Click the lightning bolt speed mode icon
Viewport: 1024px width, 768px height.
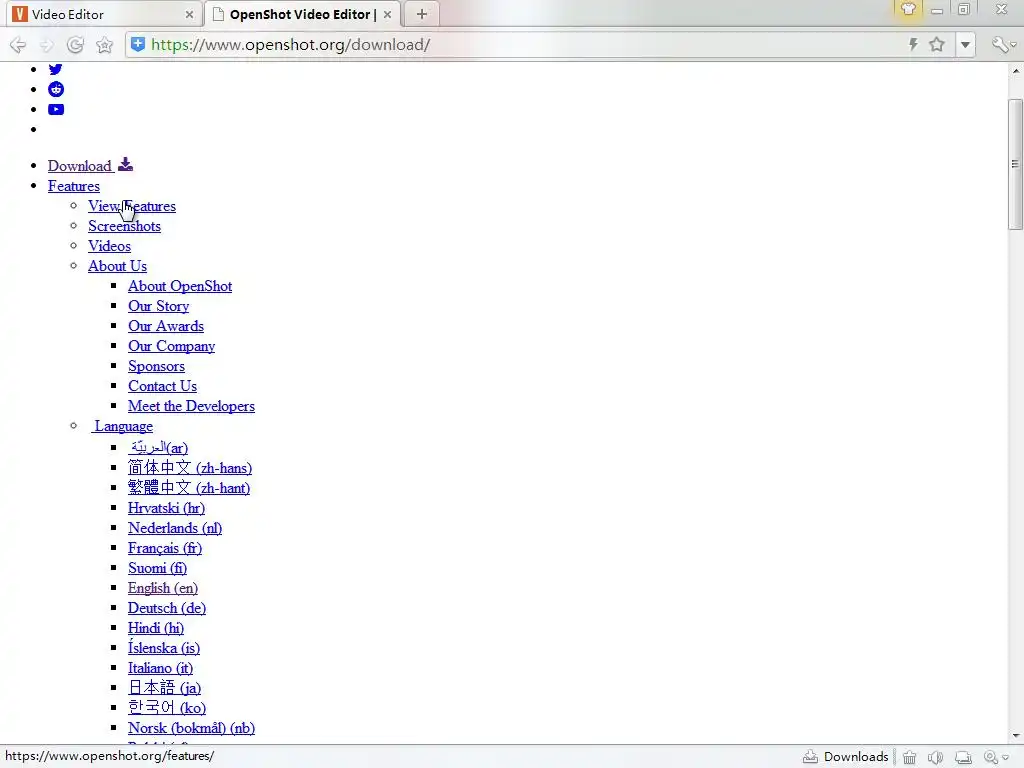pyautogui.click(x=913, y=44)
